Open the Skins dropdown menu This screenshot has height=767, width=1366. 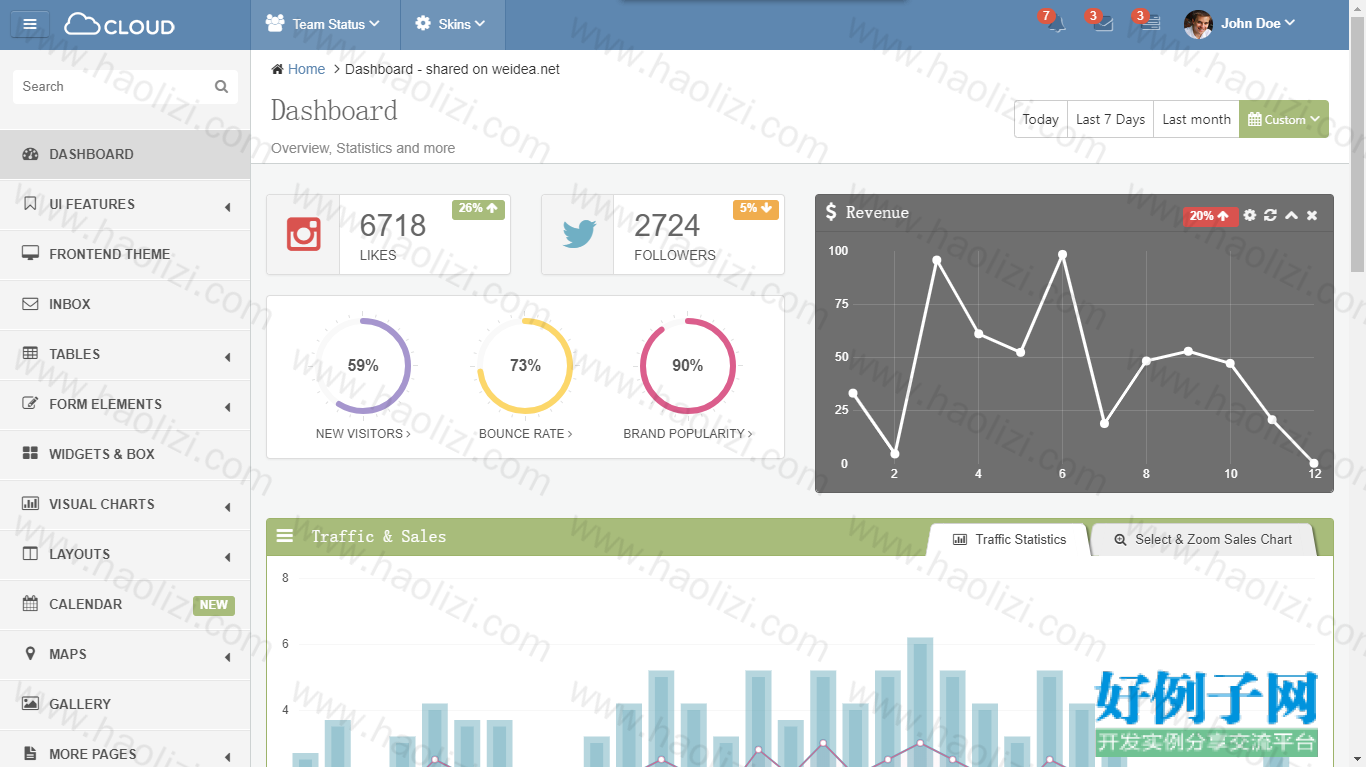452,24
